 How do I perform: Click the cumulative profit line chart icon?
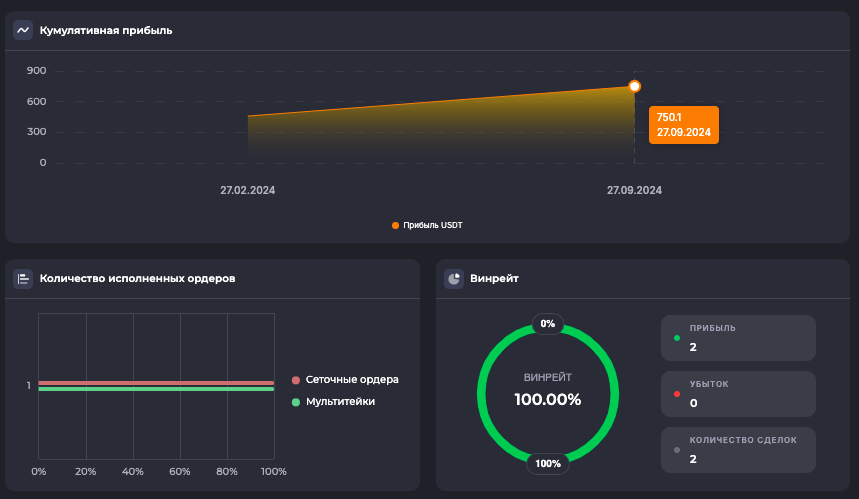23,30
